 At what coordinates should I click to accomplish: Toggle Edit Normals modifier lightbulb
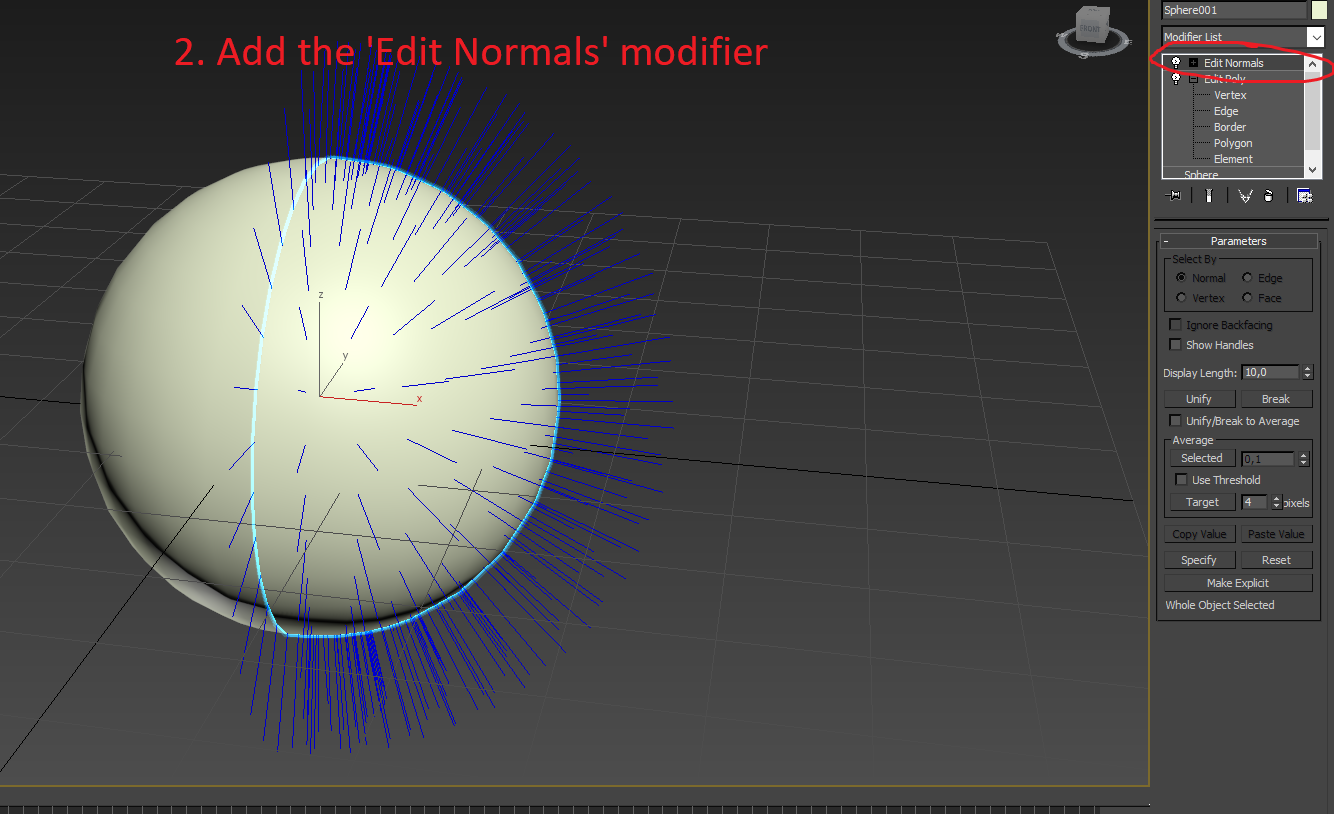click(x=1176, y=63)
